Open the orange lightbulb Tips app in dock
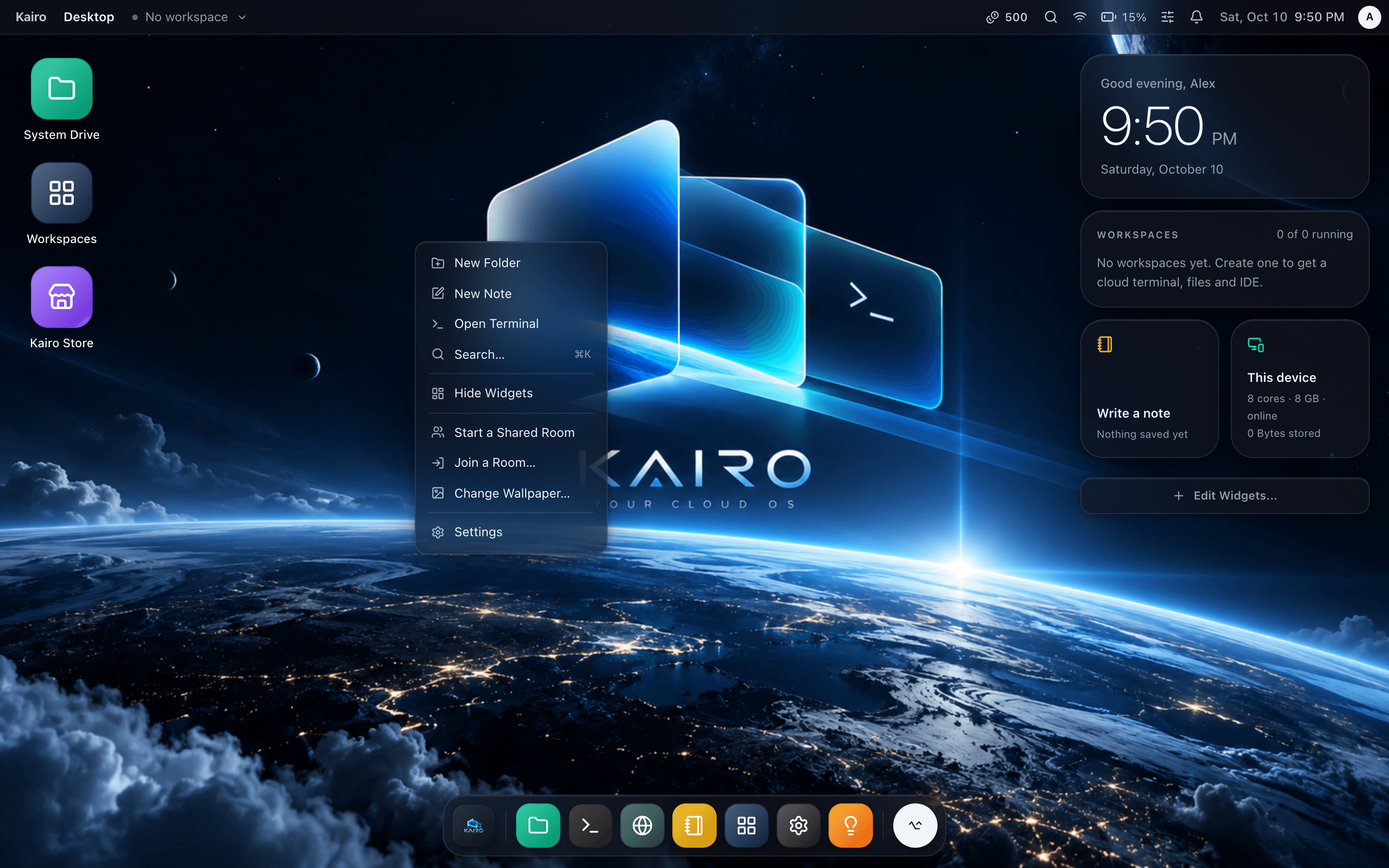Viewport: 1389px width, 868px height. click(851, 826)
